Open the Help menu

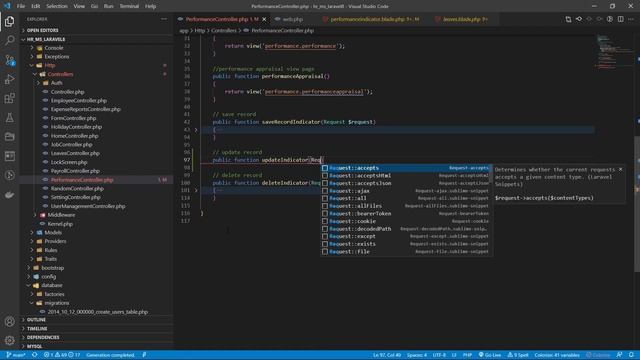(x=150, y=6)
